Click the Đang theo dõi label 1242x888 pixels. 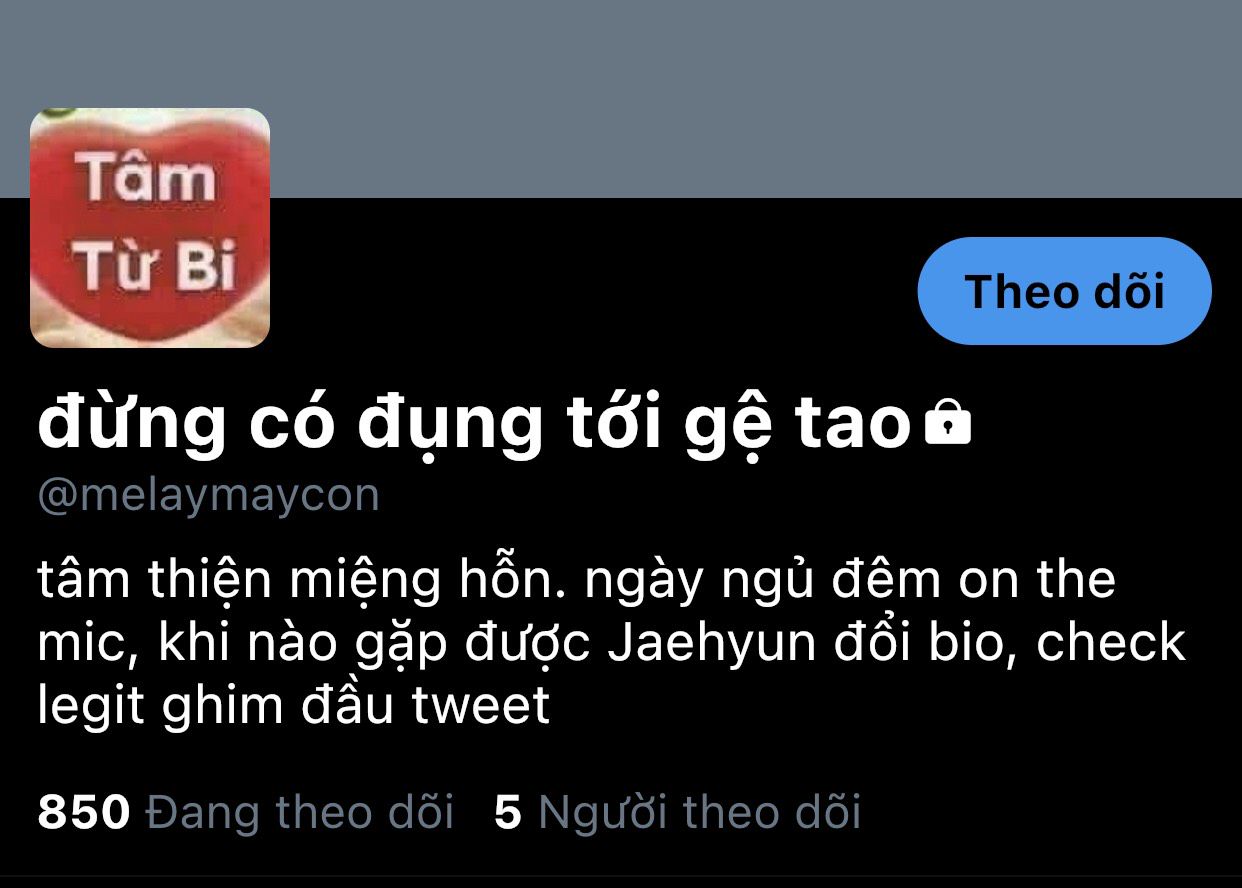tap(300, 811)
